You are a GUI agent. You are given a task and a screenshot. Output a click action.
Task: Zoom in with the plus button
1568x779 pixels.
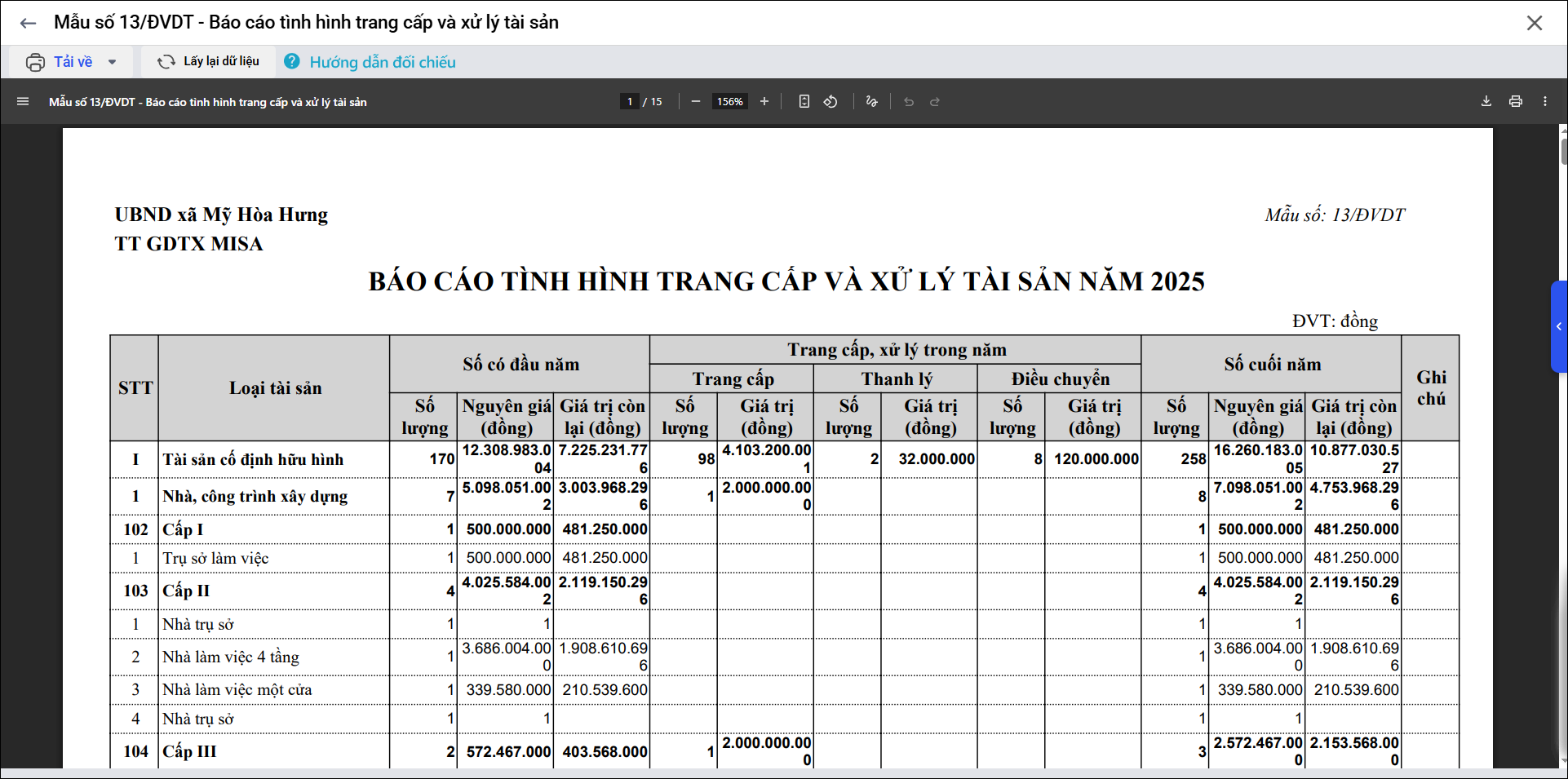pos(764,102)
